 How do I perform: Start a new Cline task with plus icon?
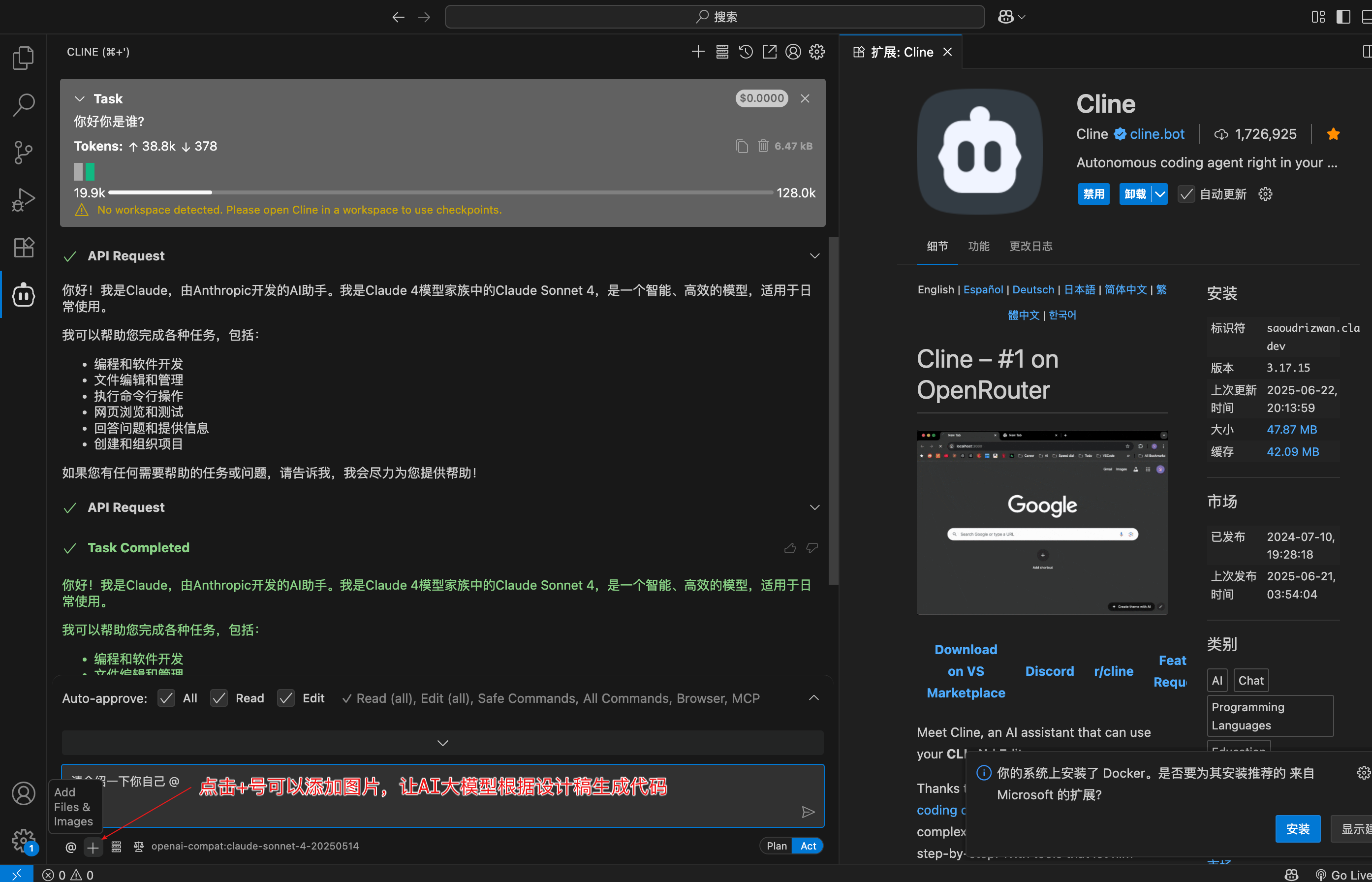click(698, 52)
